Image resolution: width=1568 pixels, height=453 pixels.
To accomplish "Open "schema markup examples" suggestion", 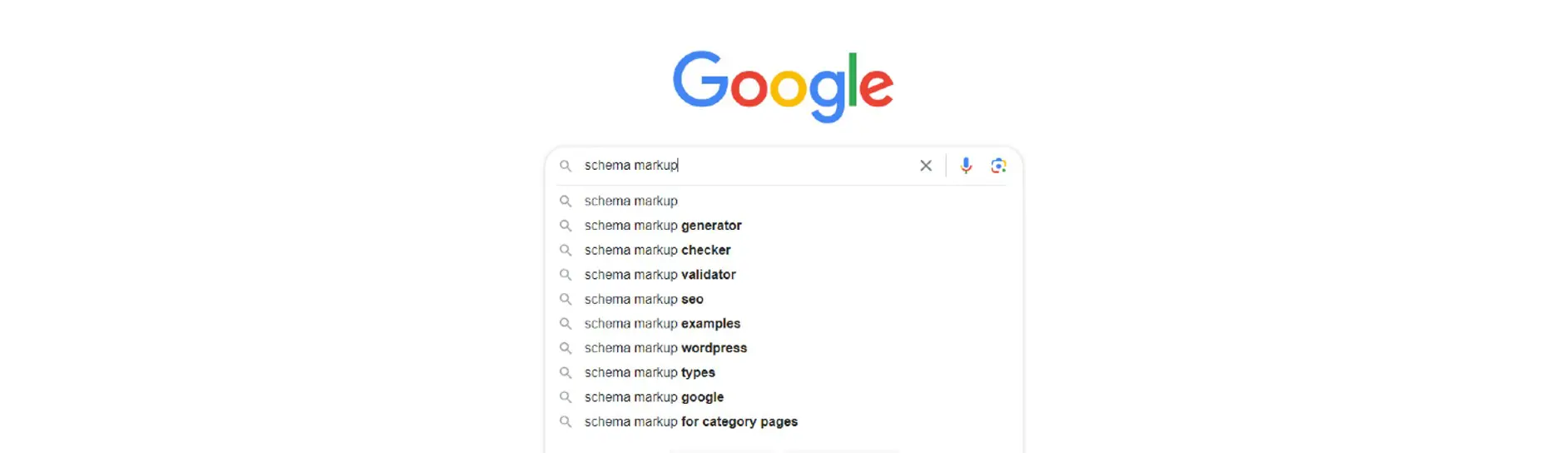I will (662, 324).
